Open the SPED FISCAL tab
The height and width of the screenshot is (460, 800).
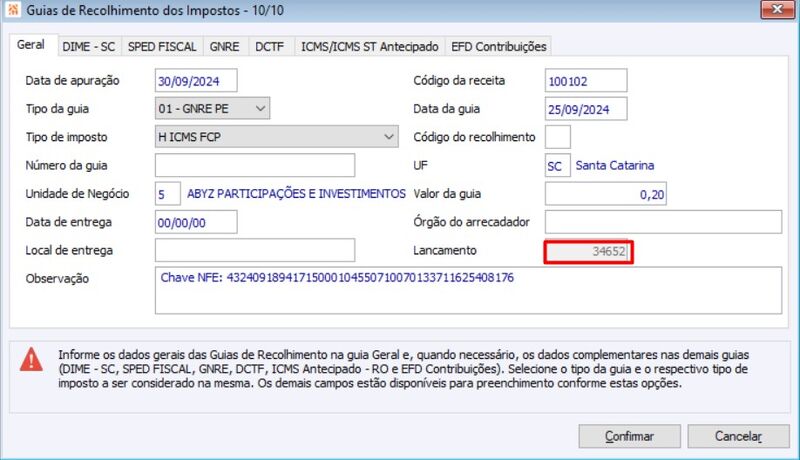click(x=162, y=46)
